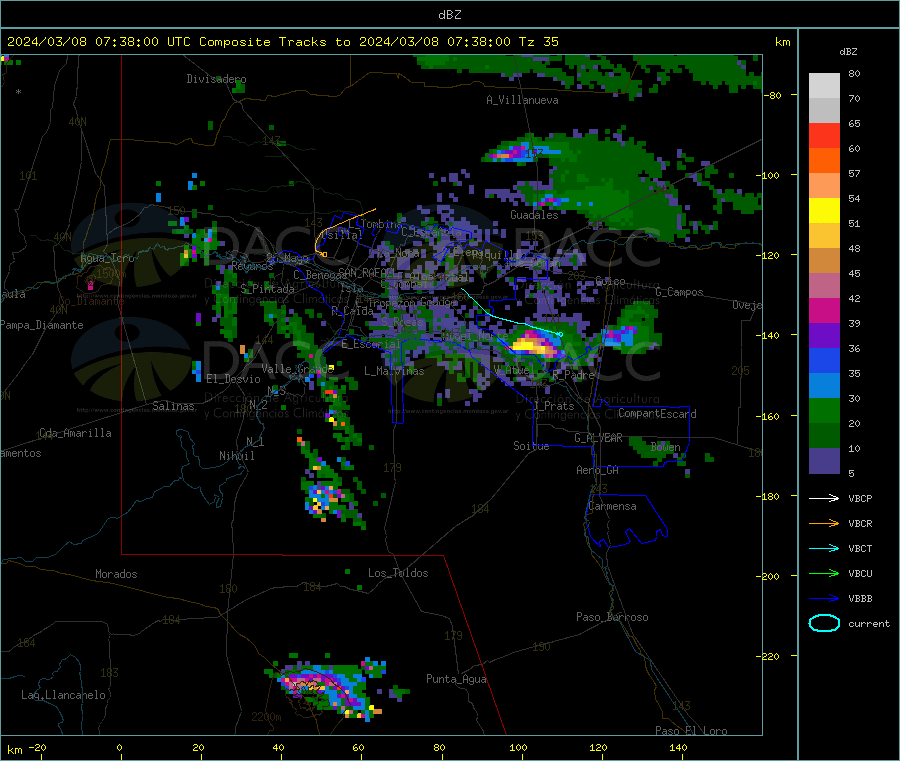
Task: Click the blue VBBB arrow in legend
Action: pyautogui.click(x=824, y=598)
